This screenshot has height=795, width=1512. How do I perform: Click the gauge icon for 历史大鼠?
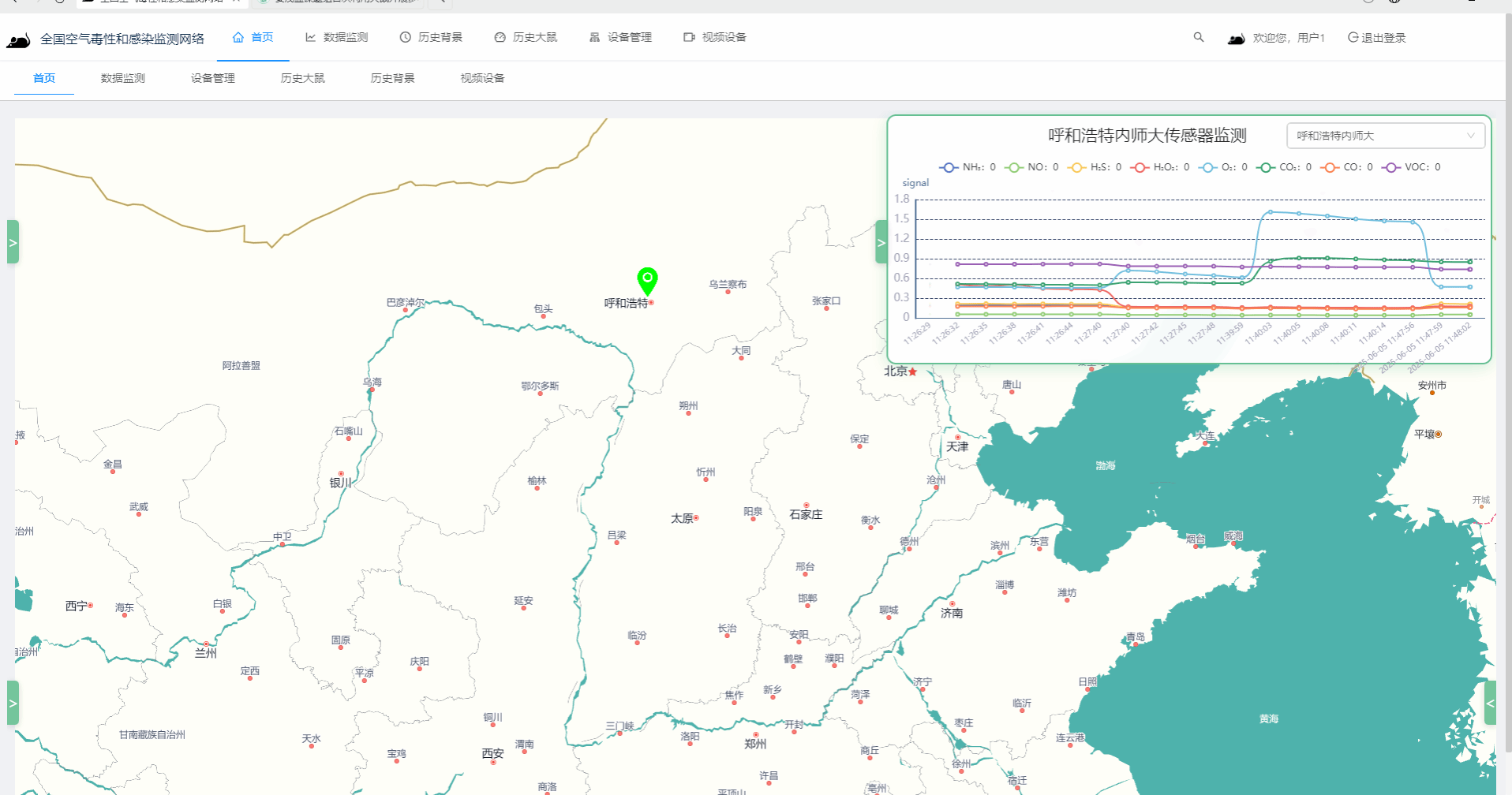coord(500,37)
